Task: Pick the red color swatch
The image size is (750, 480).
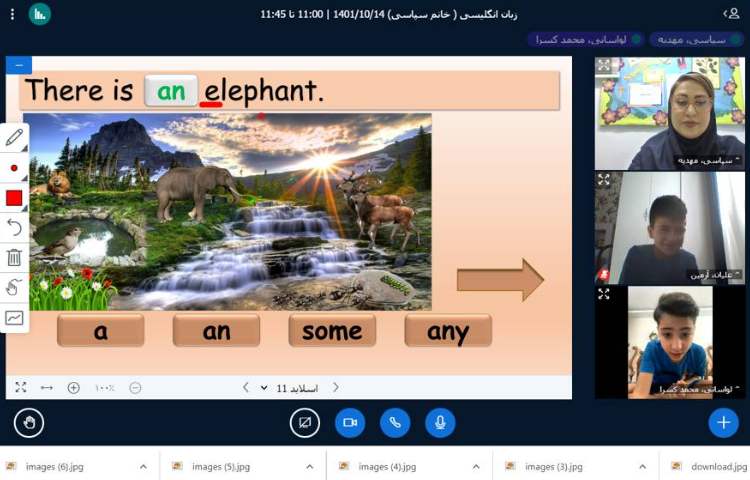Action: pyautogui.click(x=15, y=198)
